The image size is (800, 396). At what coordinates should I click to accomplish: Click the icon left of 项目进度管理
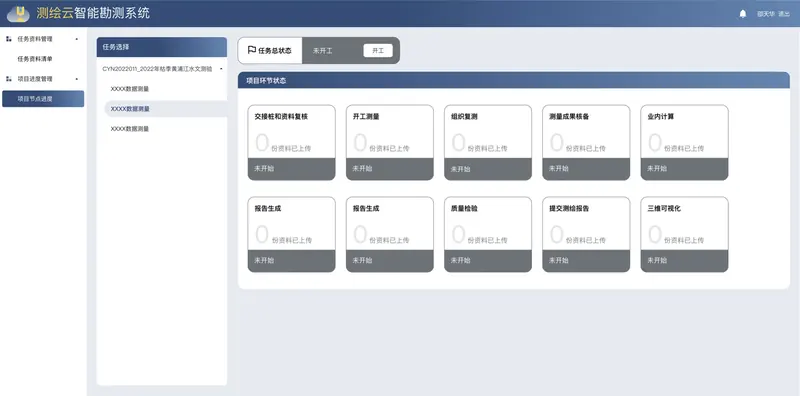[9, 79]
